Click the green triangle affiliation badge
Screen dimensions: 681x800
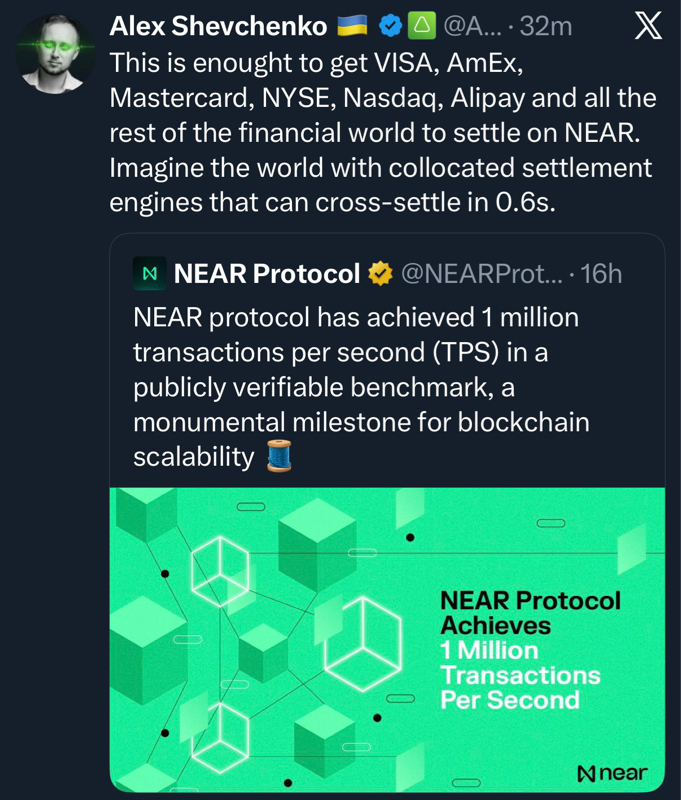pyautogui.click(x=418, y=27)
